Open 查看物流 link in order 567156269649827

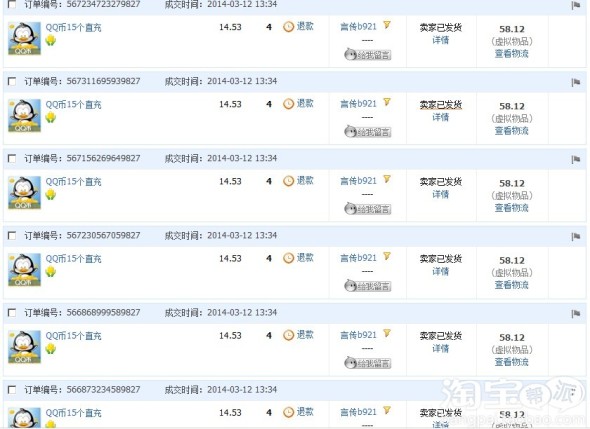coord(511,208)
